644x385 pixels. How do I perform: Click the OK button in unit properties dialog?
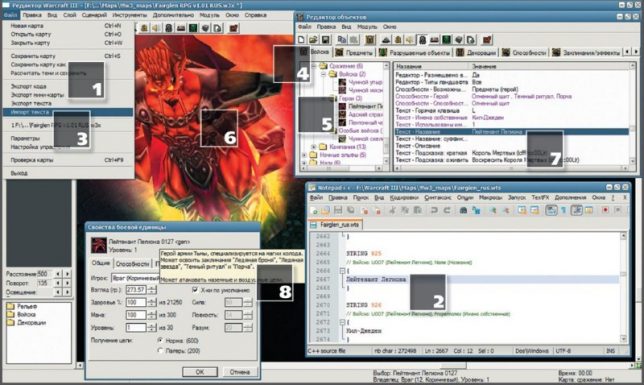200,372
